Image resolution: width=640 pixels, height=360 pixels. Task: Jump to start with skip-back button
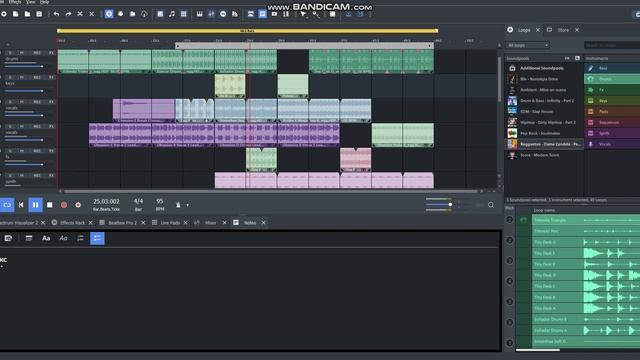coord(21,205)
